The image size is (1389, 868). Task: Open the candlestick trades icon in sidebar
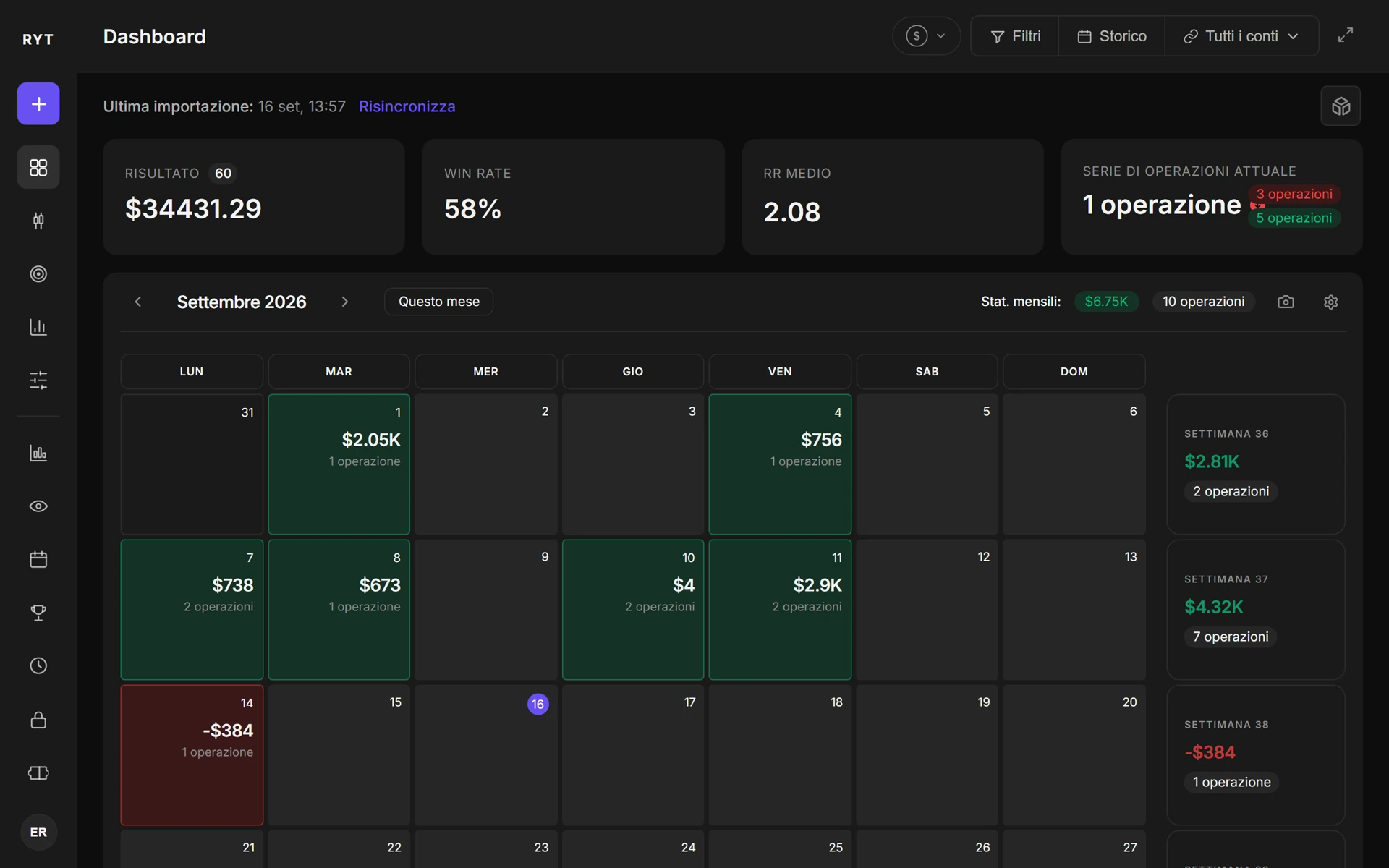click(x=38, y=221)
